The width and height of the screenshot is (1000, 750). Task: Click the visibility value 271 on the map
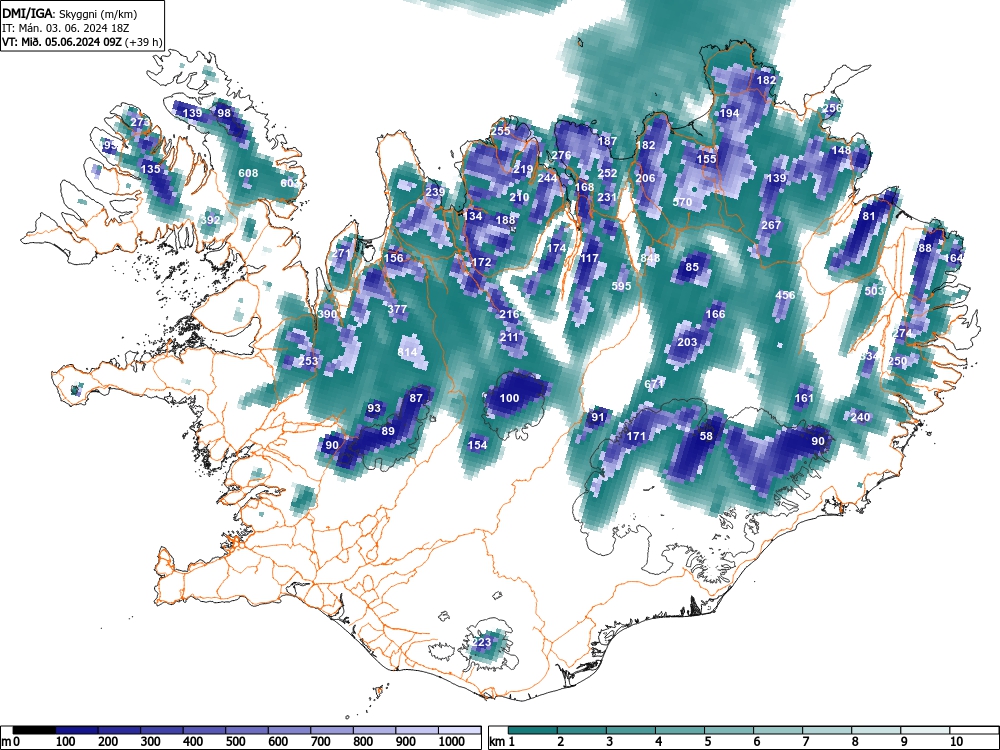click(341, 253)
